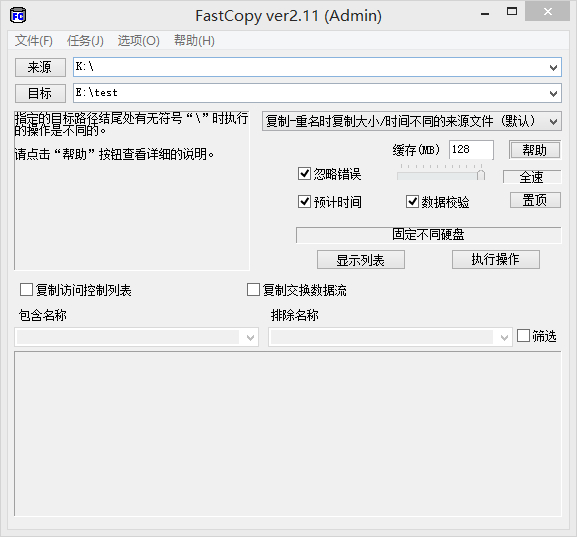577x537 pixels.
Task: Click the 缓存(MB) buffer field showing 128
Action: coord(471,149)
